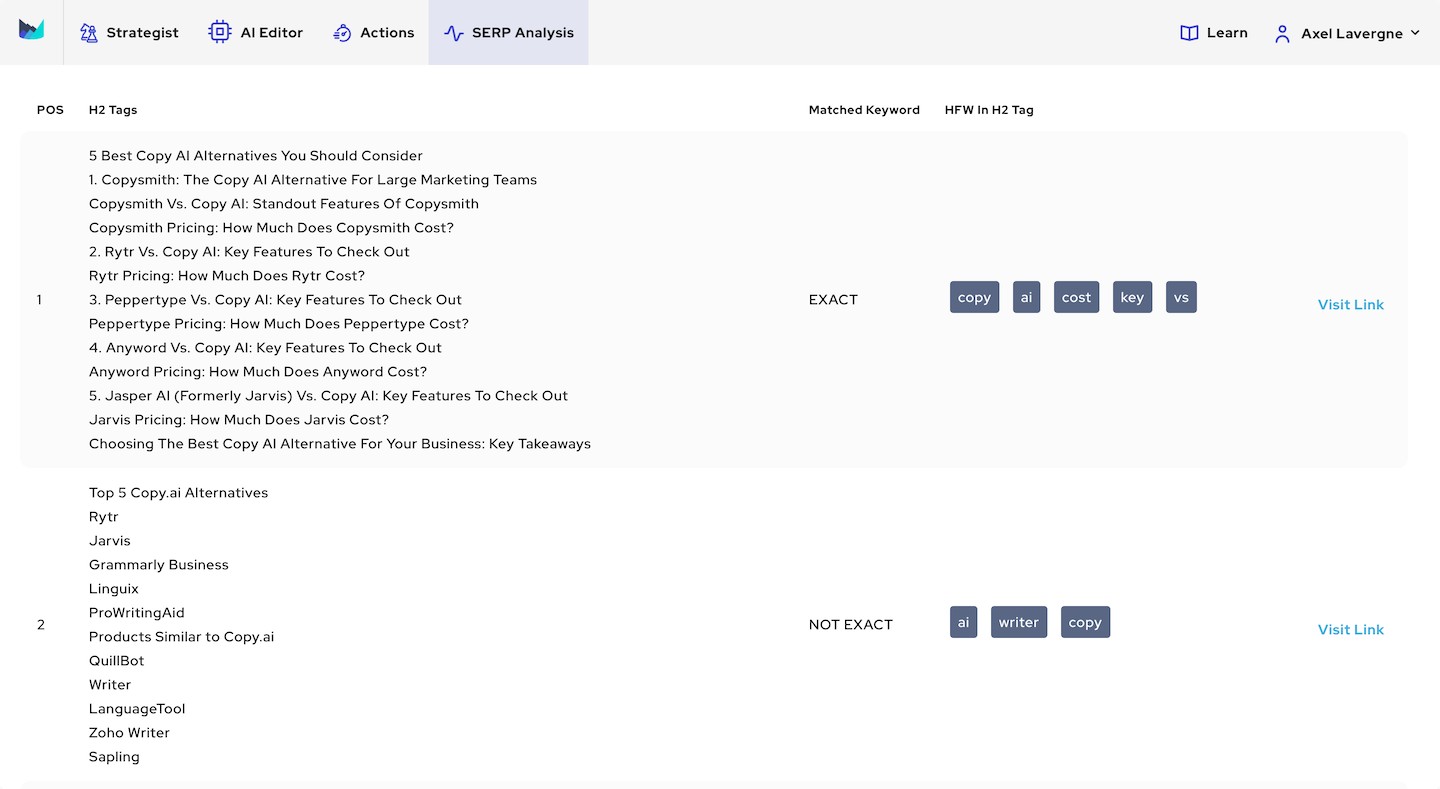The image size is (1440, 789).
Task: Click the 'key' keyword tag
Action: click(1132, 297)
